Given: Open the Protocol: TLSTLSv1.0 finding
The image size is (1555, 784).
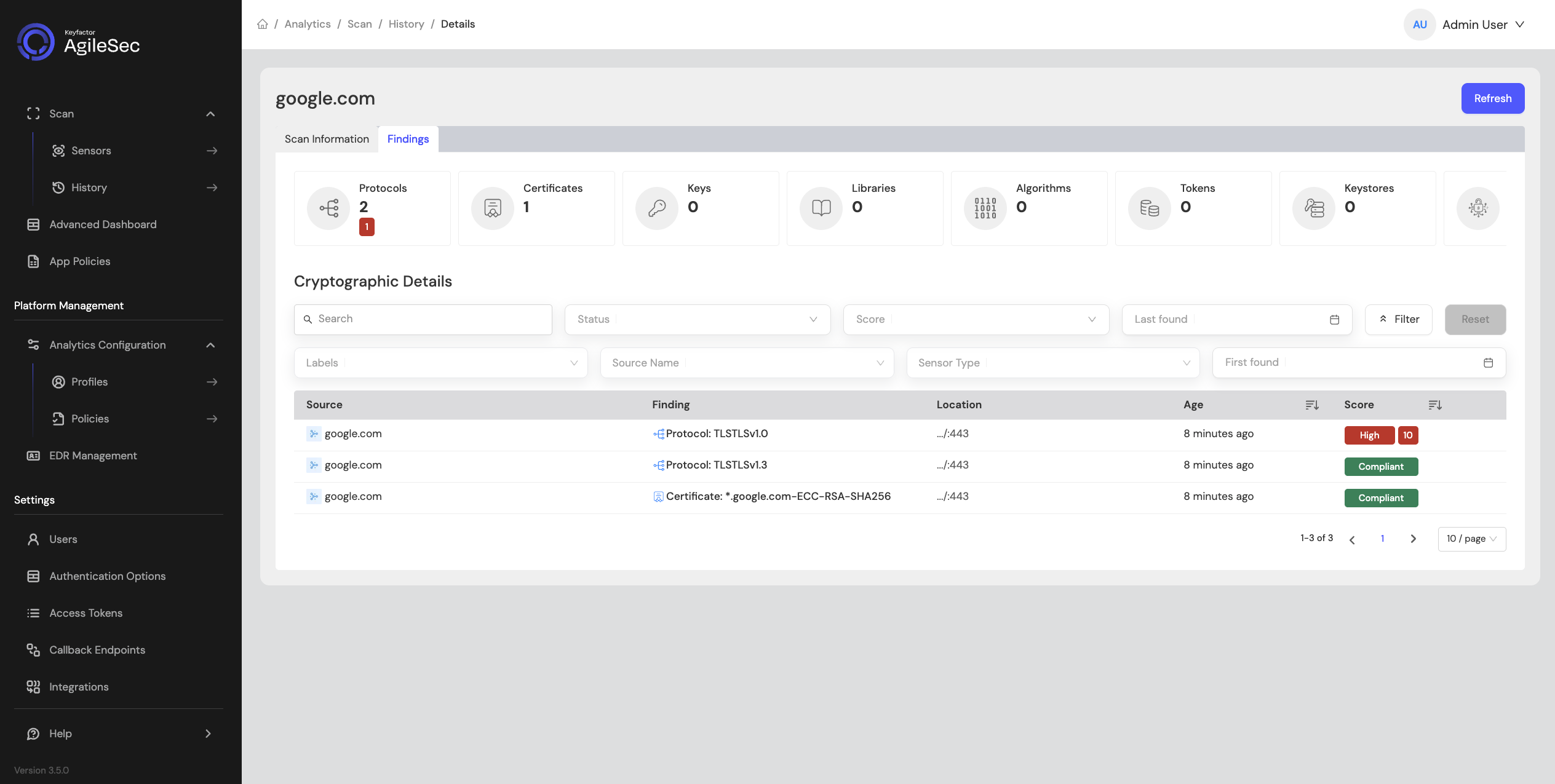Looking at the screenshot, I should point(717,434).
